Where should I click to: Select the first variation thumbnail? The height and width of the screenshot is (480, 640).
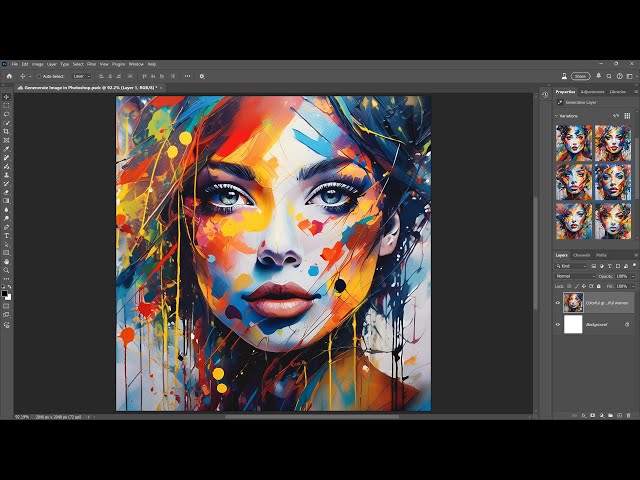(574, 143)
